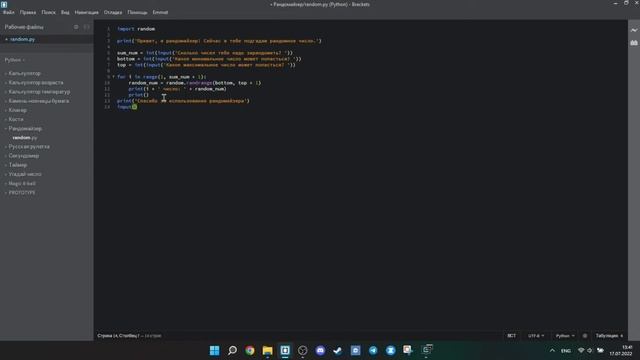The height and width of the screenshot is (360, 640).
Task: Click the working files settings gear icon
Action: [76, 27]
